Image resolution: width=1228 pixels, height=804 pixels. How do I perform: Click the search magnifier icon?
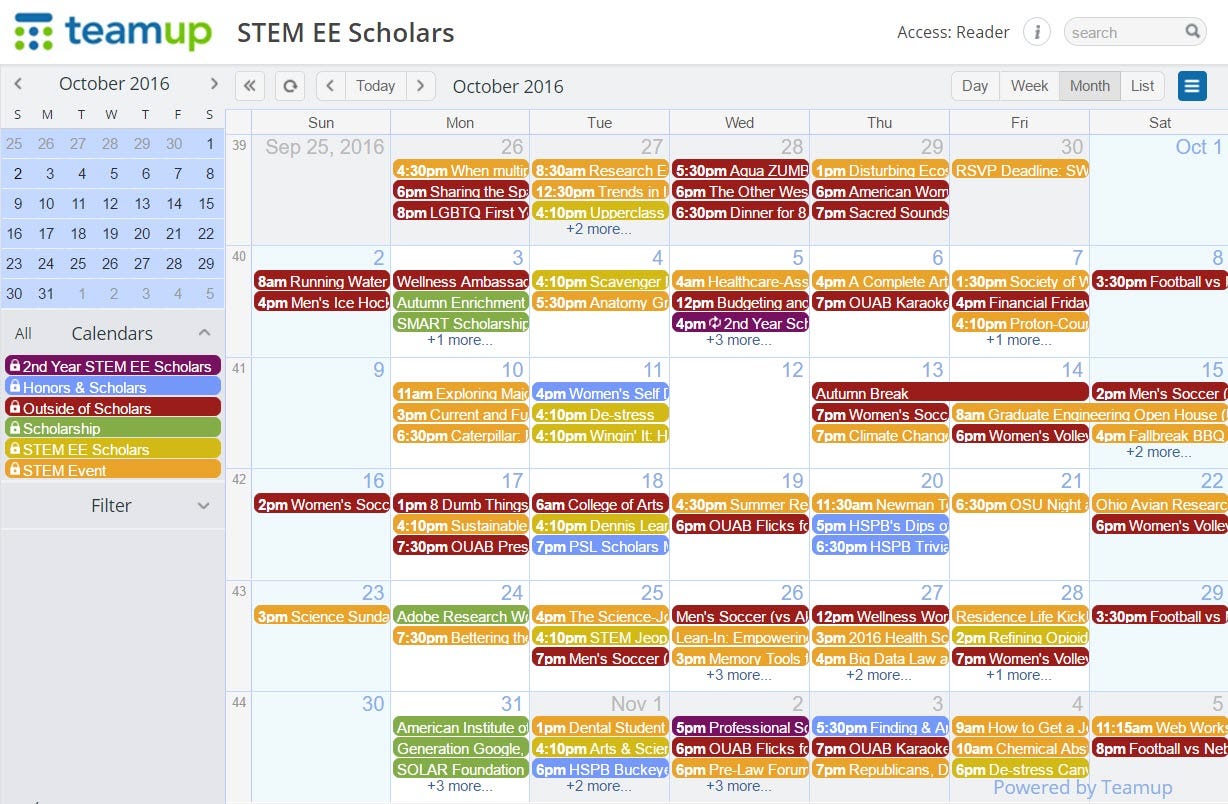tap(1193, 31)
